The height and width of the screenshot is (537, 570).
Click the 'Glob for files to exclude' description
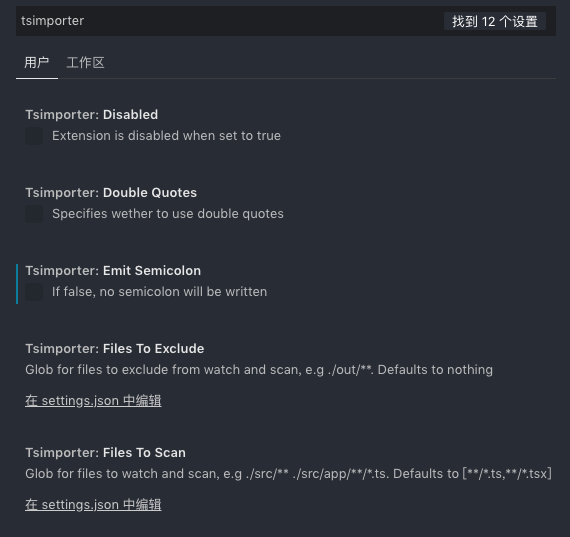click(x=259, y=370)
